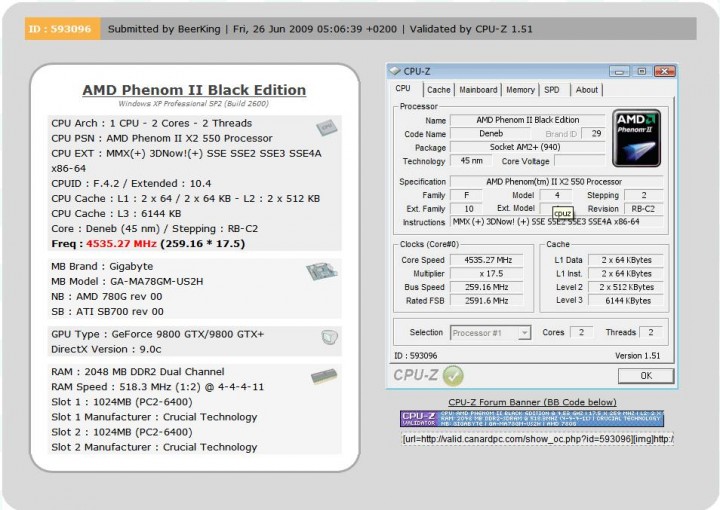This screenshot has height=510, width=720.
Task: Click the L1 Inst. value 2 x 64 KBytes
Action: 626,274
